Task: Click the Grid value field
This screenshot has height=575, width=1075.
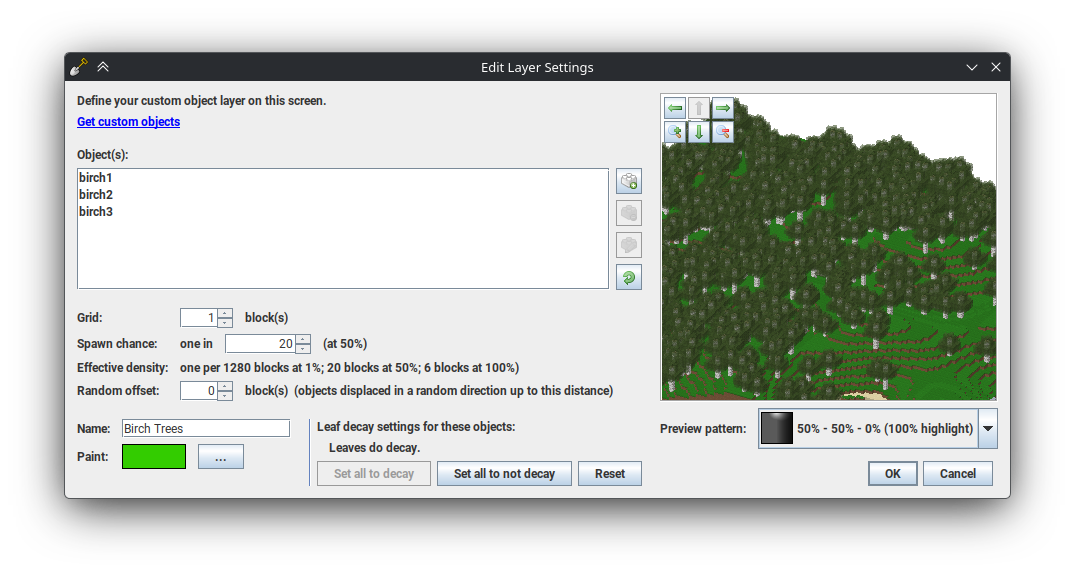Action: 199,318
